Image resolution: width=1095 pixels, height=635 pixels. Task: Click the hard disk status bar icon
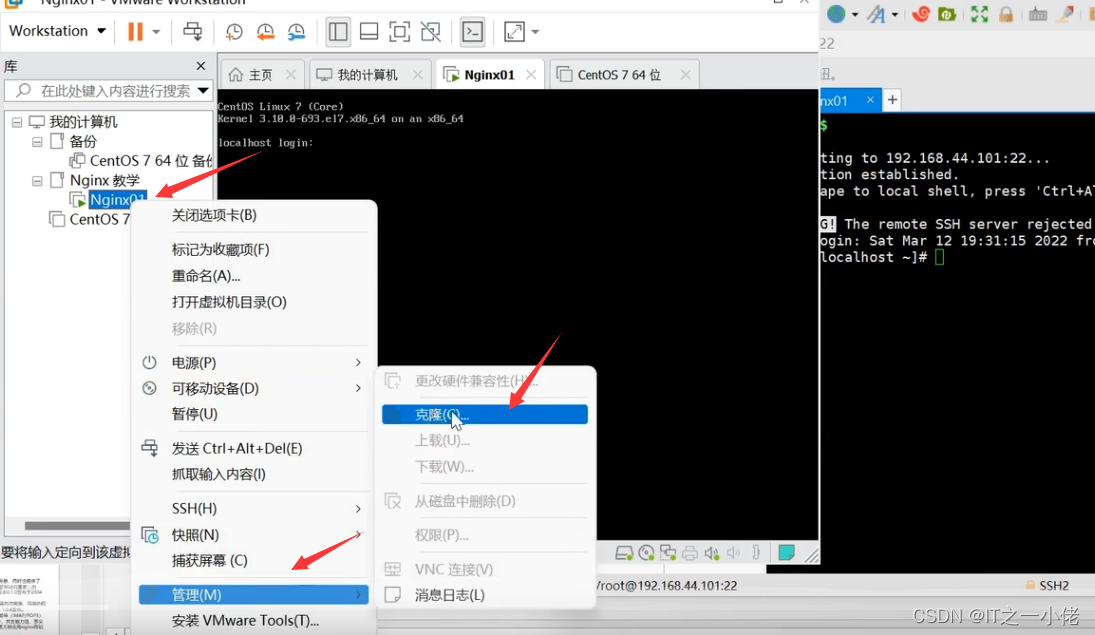click(x=623, y=551)
